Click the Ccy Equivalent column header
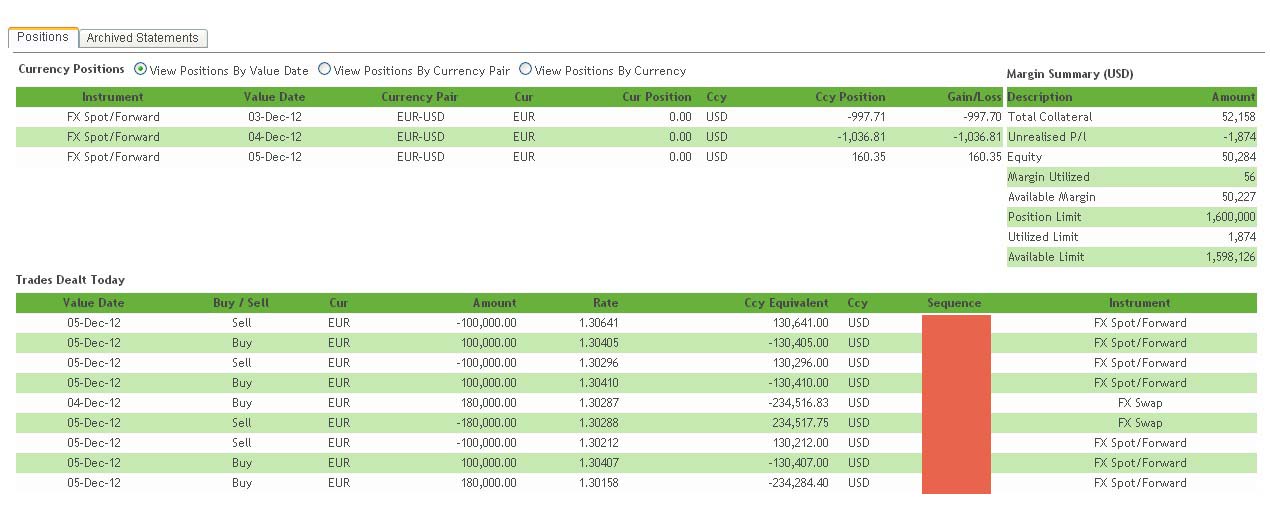 [786, 303]
